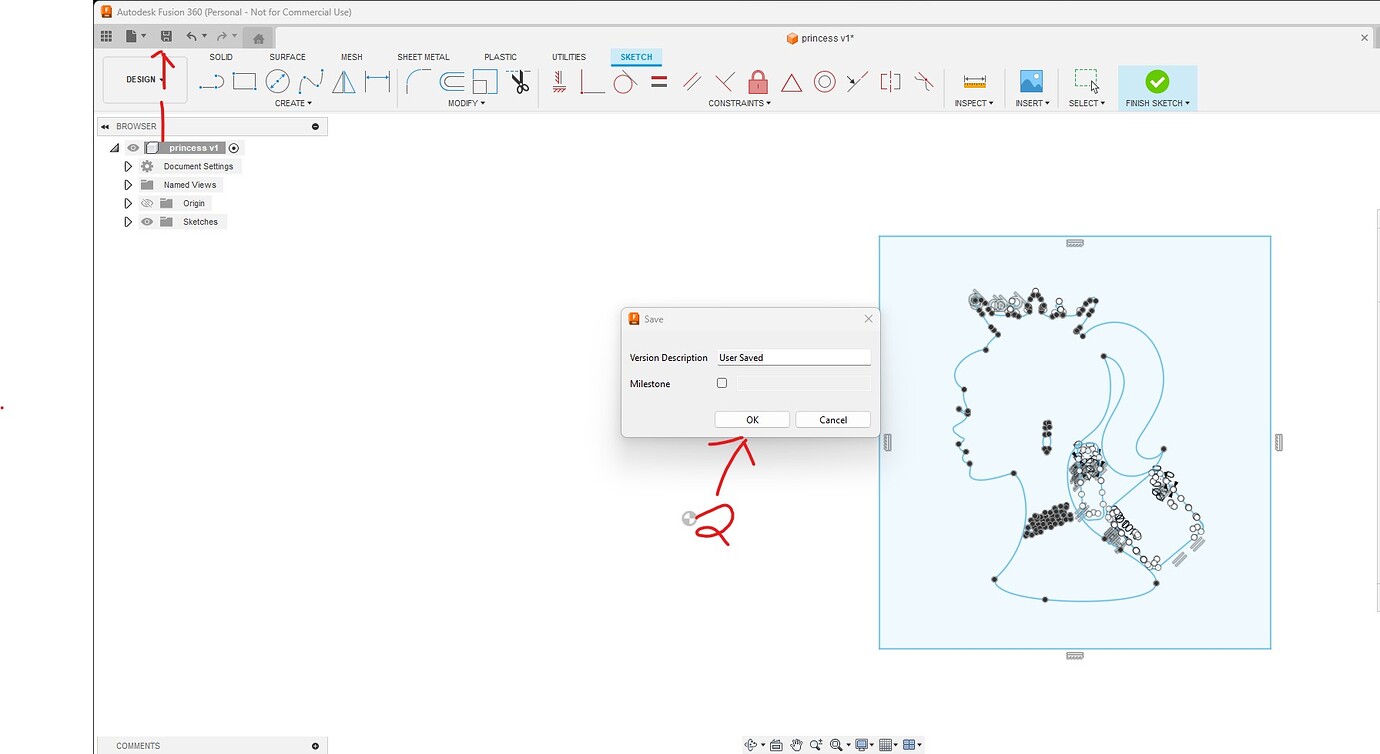Enable the Milestone checkbox in Save dialog
Viewport: 1380px width, 754px height.
click(722, 383)
